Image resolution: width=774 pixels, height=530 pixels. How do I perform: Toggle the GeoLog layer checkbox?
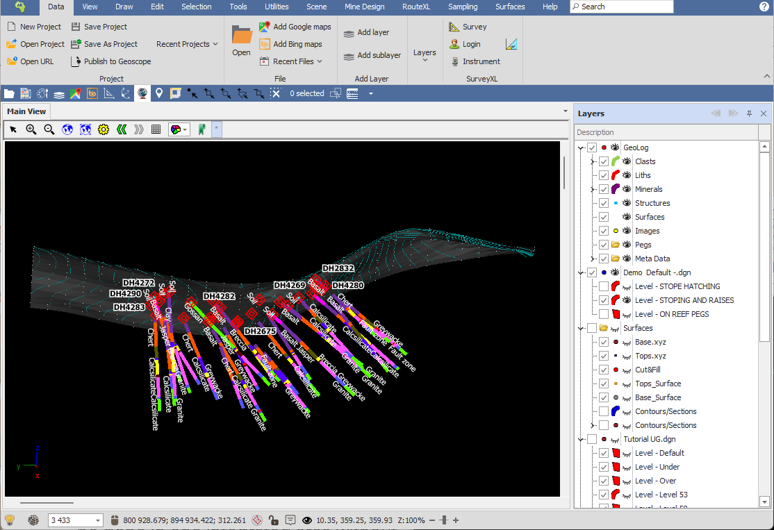[592, 148]
